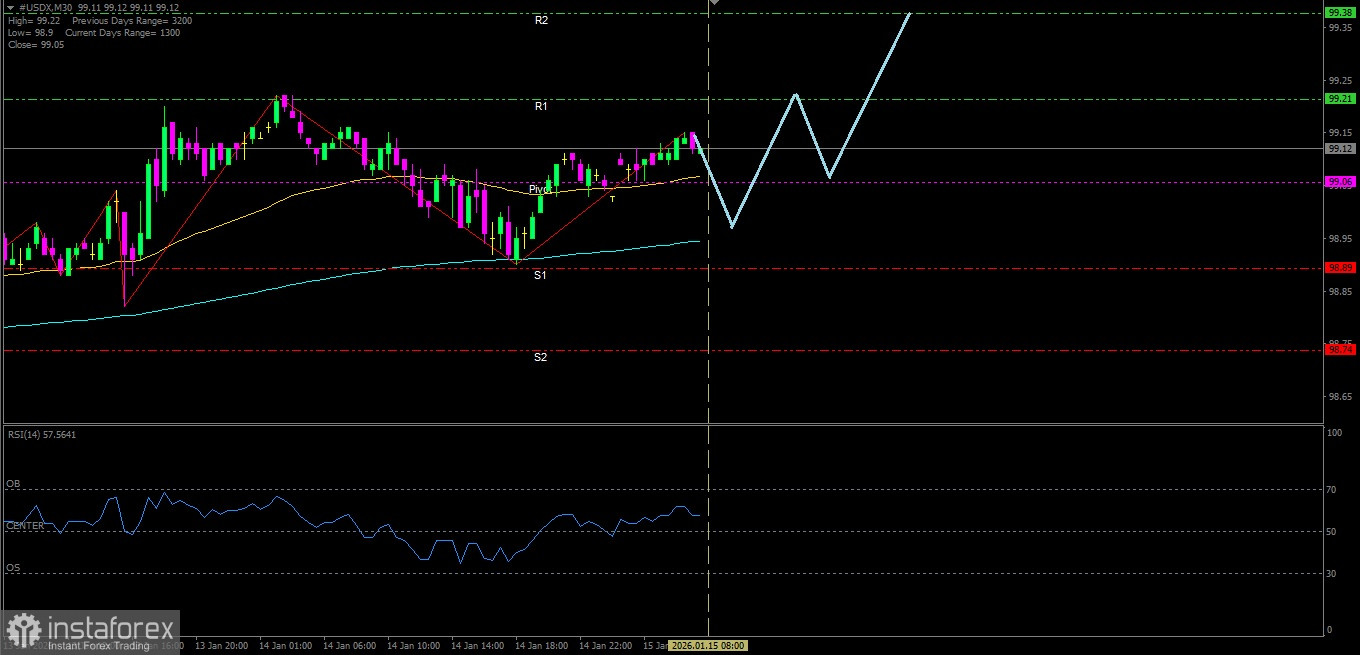This screenshot has height=655, width=1360.
Task: Open the chart menu arrow beside #USDX,M30
Action: click(x=10, y=7)
